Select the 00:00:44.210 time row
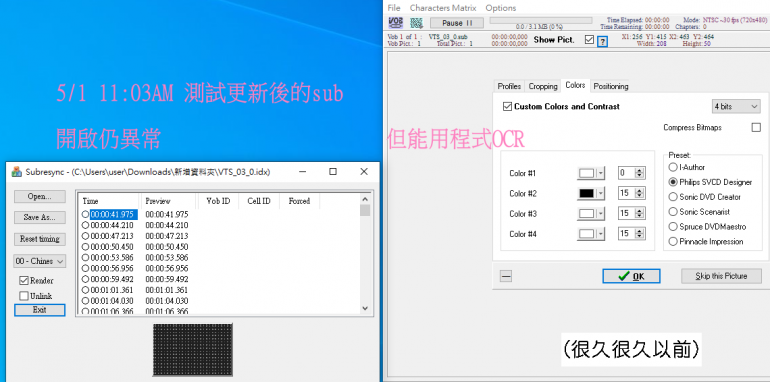Screen dimensions: 770x382 pos(110,225)
